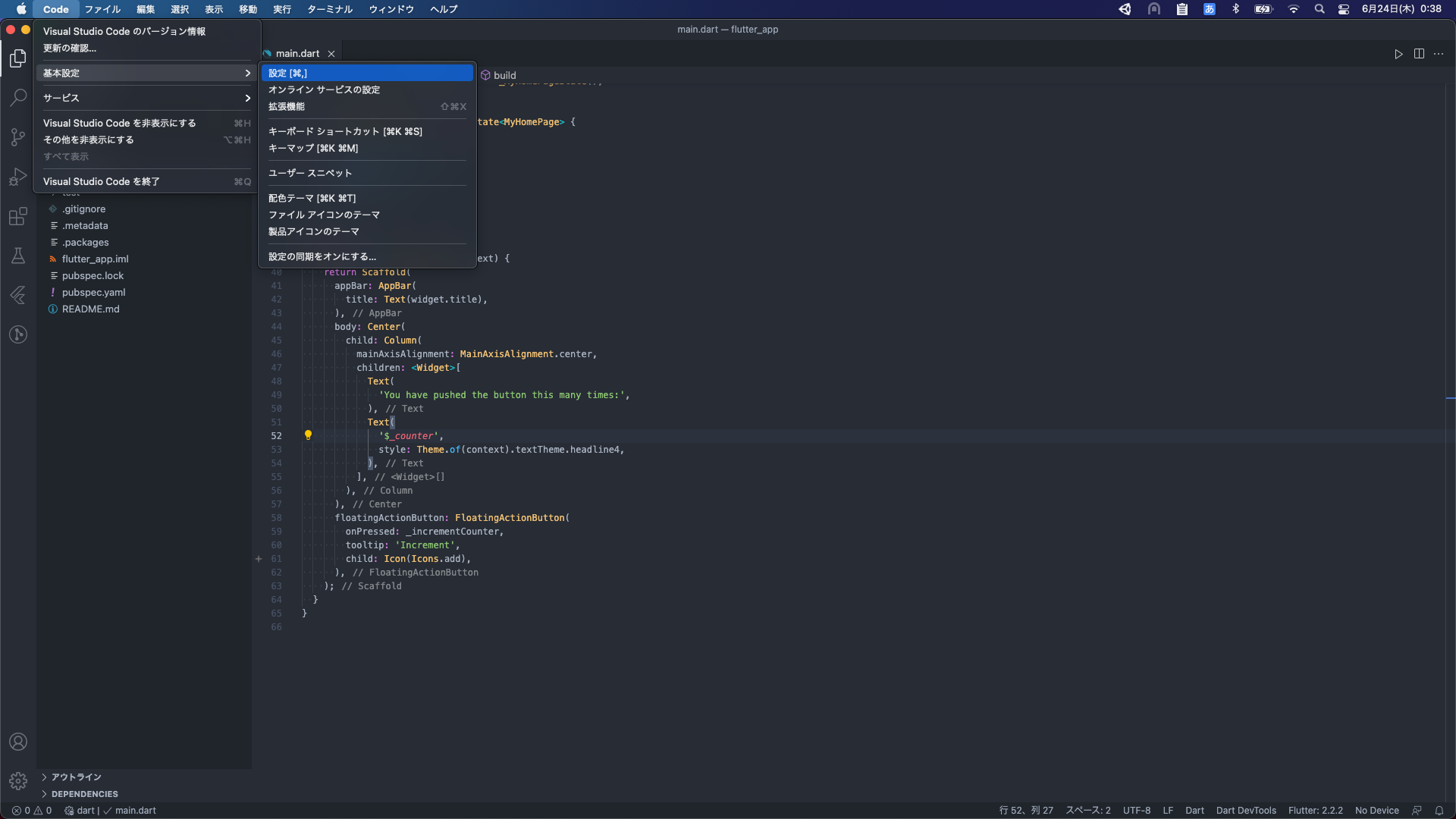Click the battery icon in menu bar

click(1263, 9)
